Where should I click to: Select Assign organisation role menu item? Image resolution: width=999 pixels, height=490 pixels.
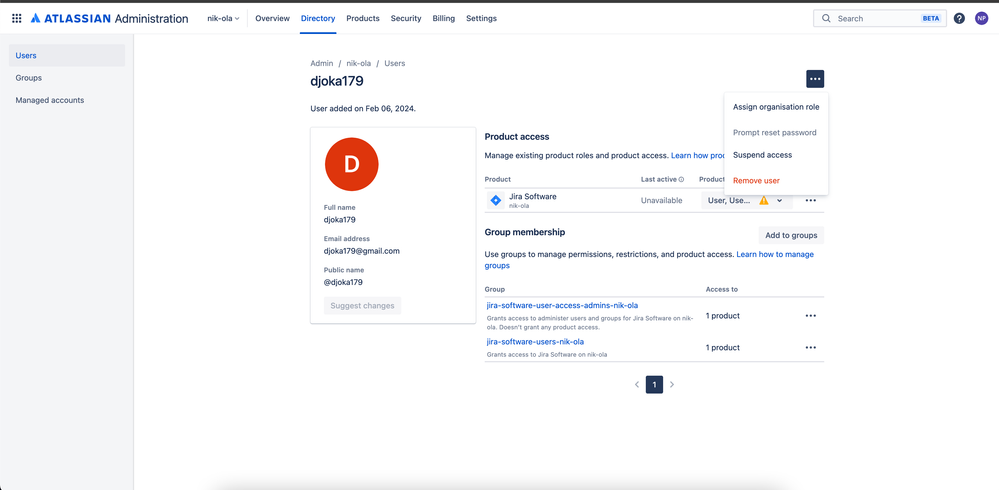[x=776, y=107]
